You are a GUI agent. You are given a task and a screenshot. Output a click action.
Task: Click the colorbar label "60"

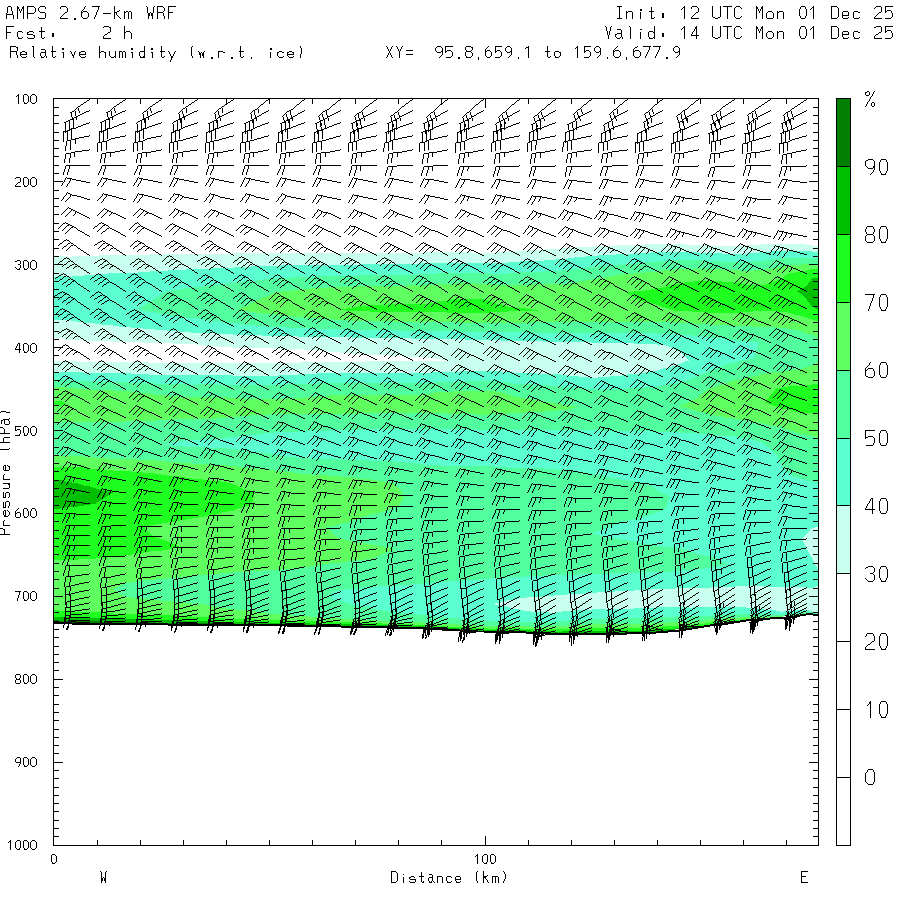876,370
